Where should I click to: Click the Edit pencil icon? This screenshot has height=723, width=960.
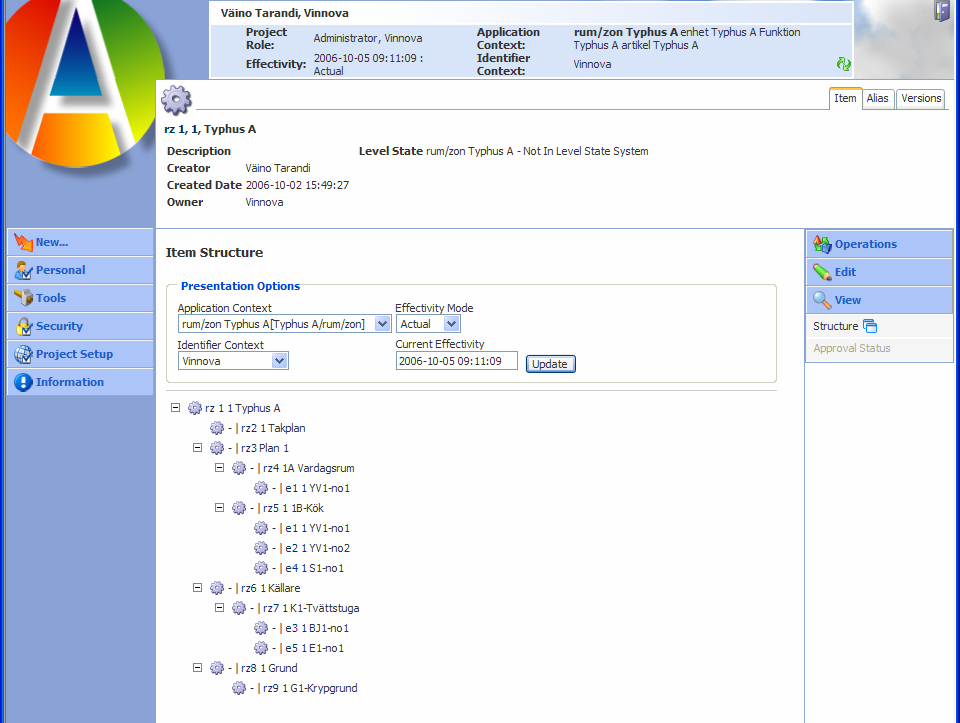(x=822, y=272)
